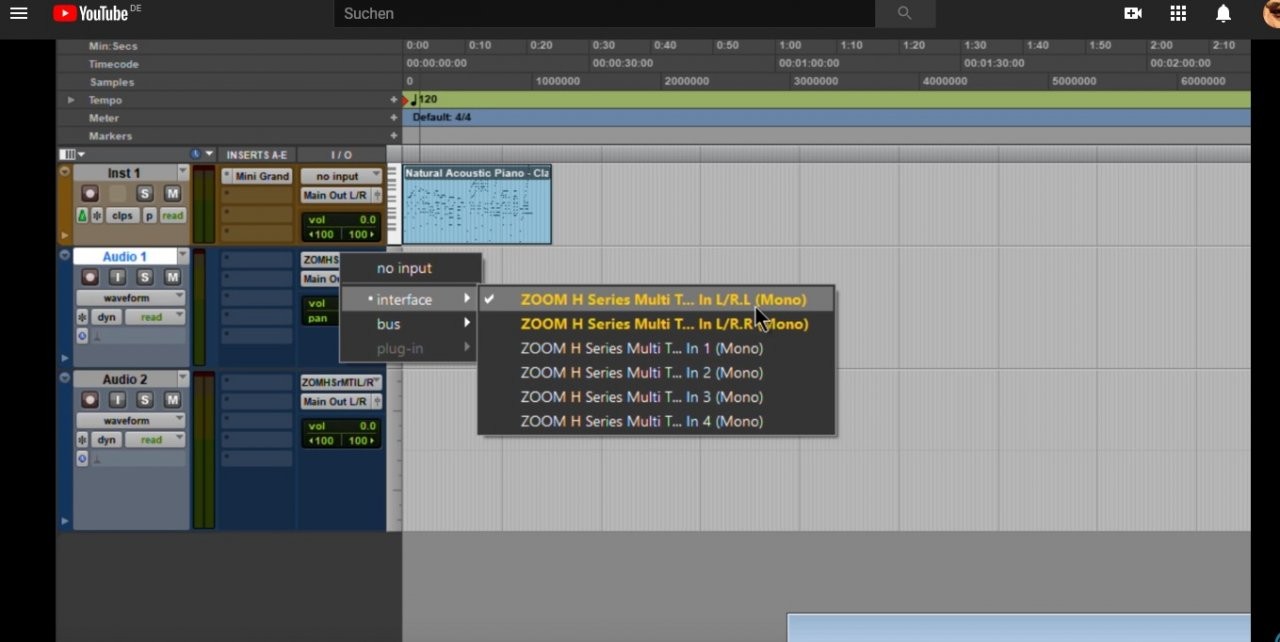
Task: Record-enable the Audio 2 track
Action: click(90, 400)
